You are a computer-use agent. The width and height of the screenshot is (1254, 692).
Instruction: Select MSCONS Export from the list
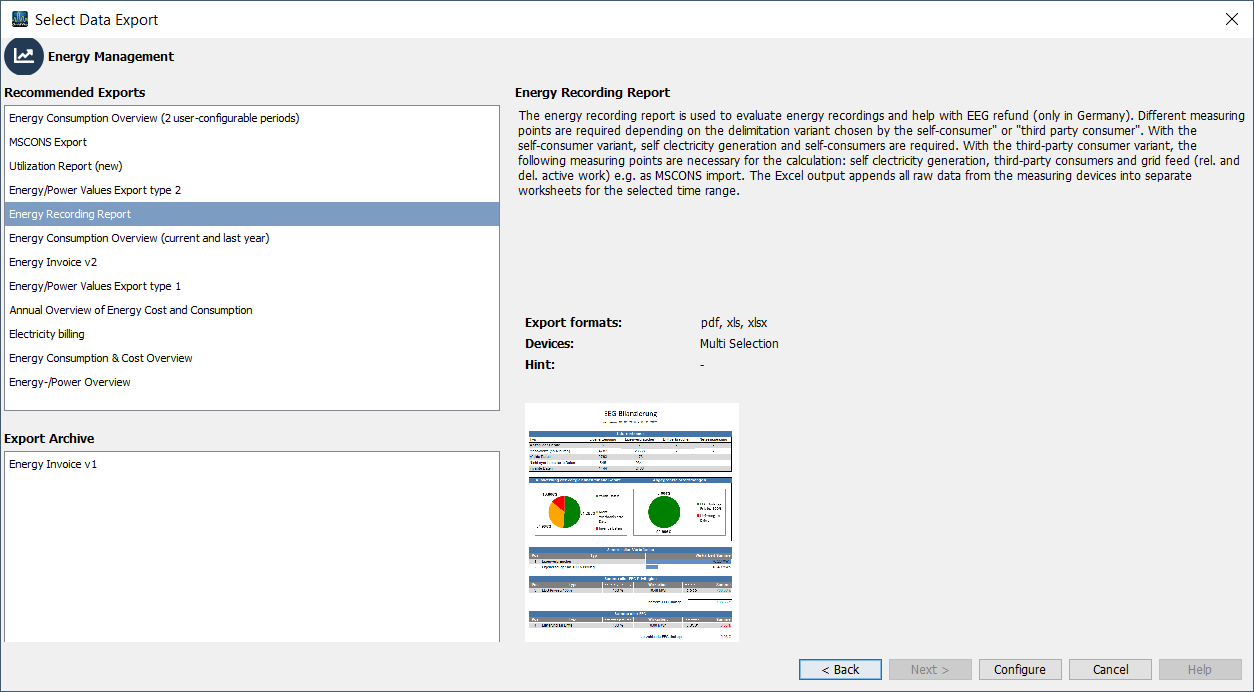[x=48, y=142]
